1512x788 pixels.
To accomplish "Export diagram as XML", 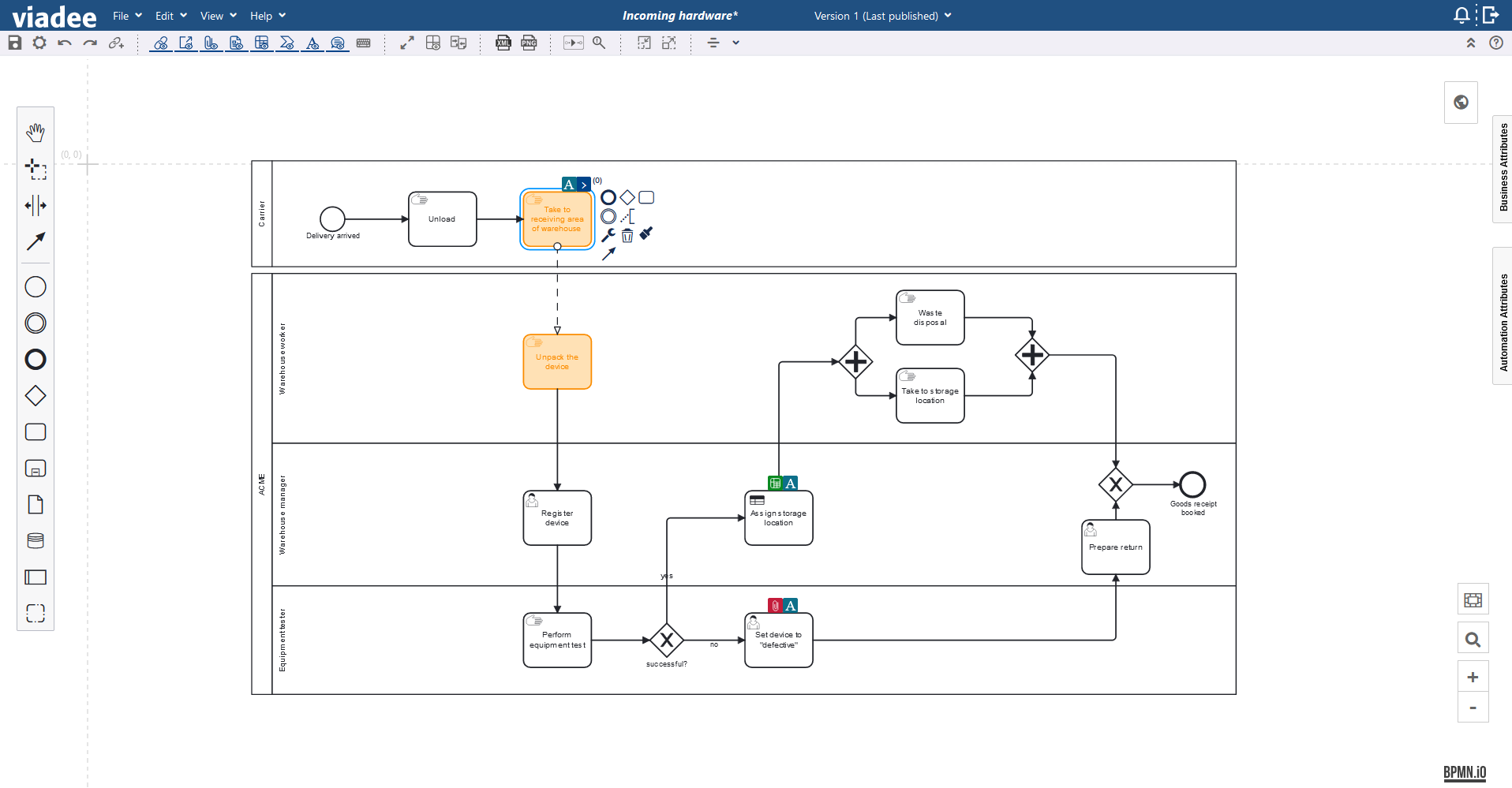I will point(503,43).
